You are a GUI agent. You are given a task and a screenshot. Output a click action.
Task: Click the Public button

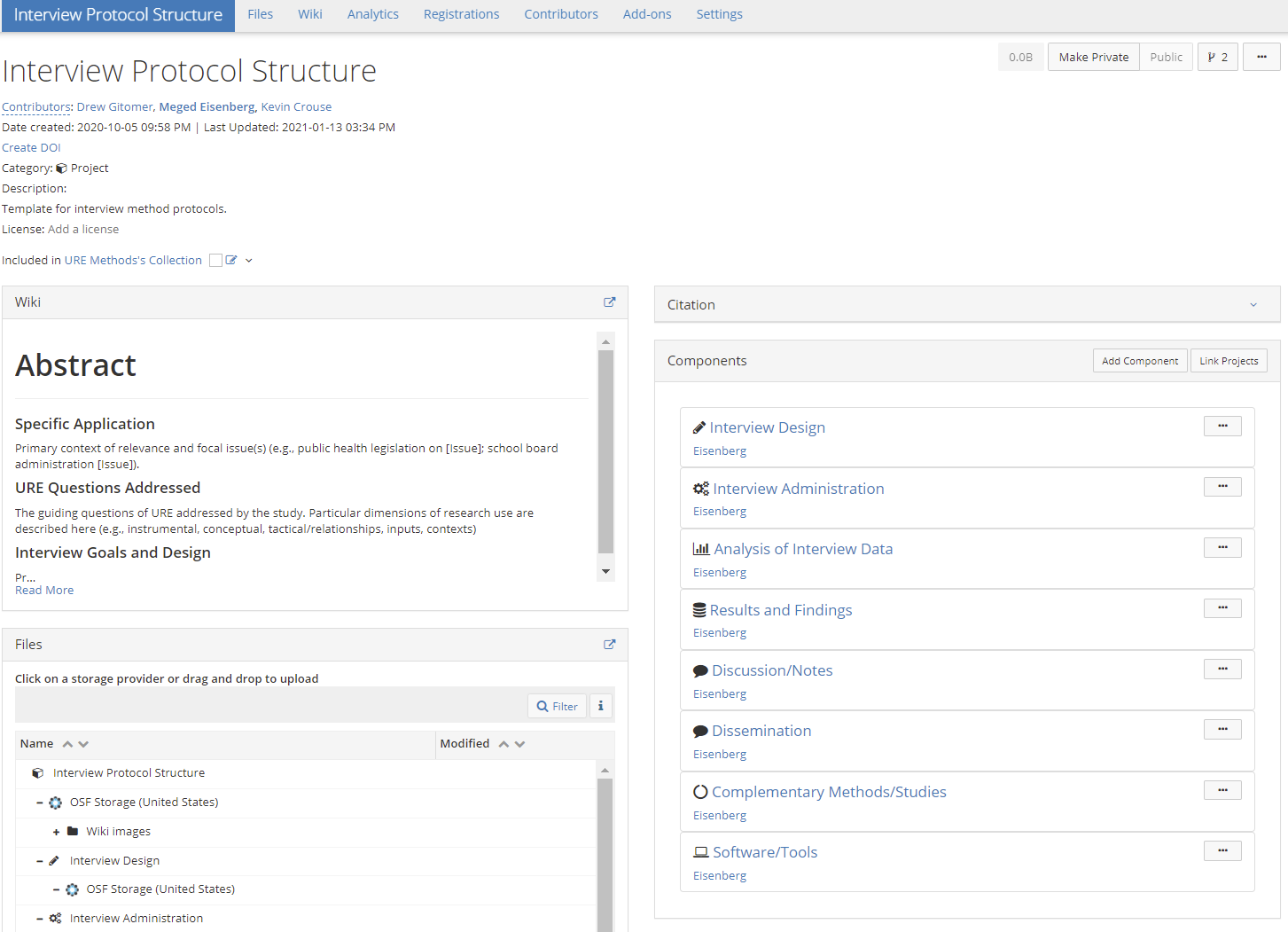tap(1167, 57)
